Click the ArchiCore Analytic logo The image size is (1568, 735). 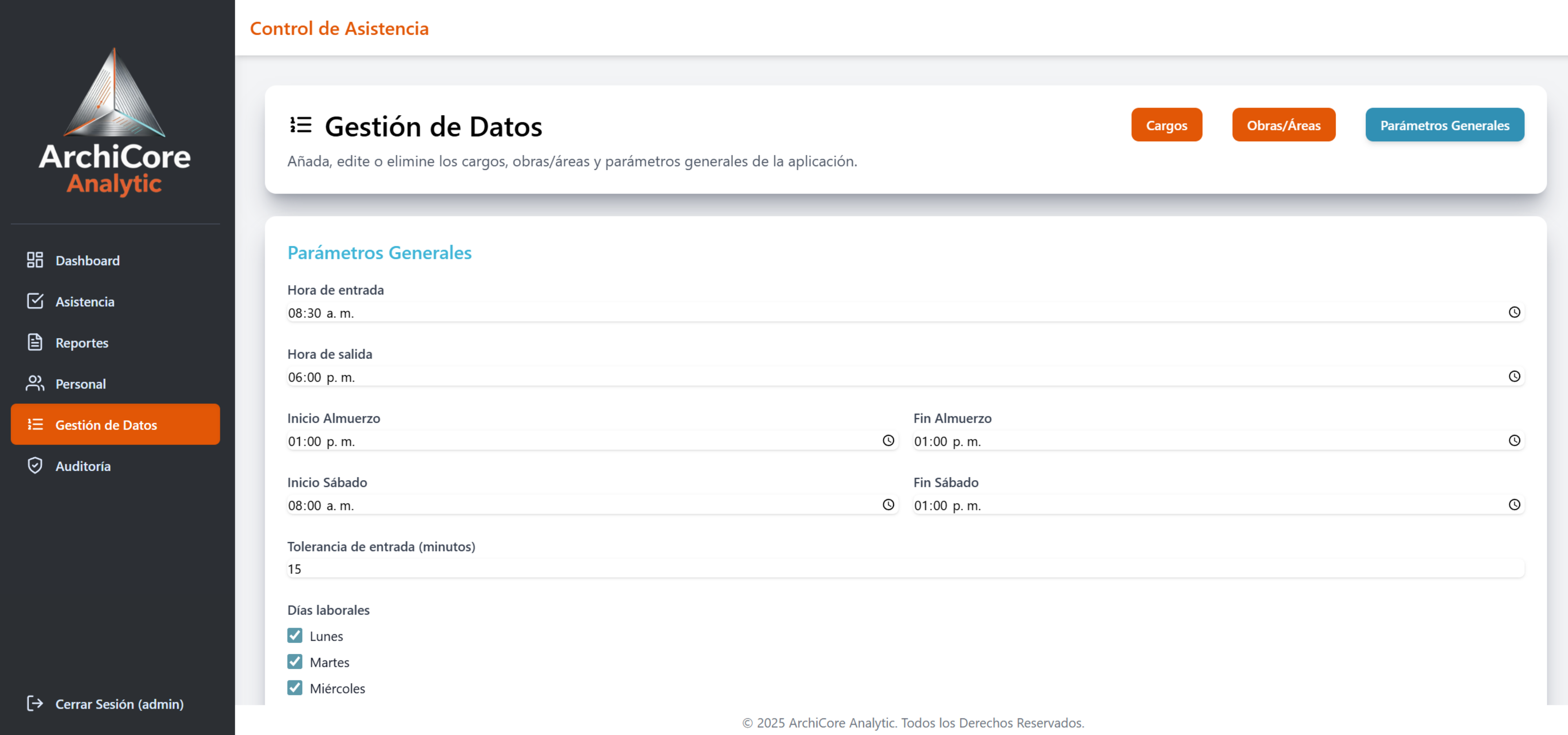tap(115, 122)
